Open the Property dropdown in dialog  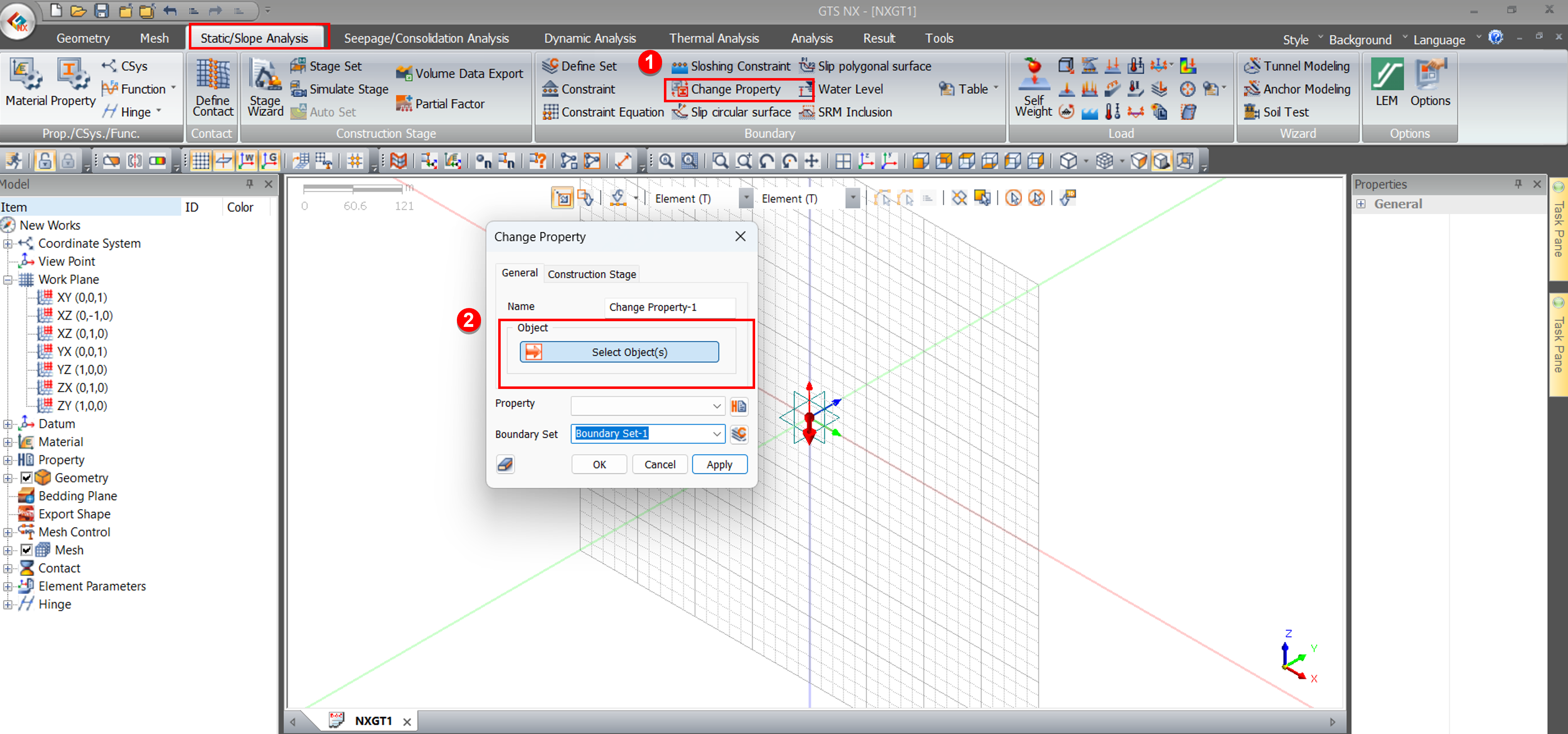[648, 406]
